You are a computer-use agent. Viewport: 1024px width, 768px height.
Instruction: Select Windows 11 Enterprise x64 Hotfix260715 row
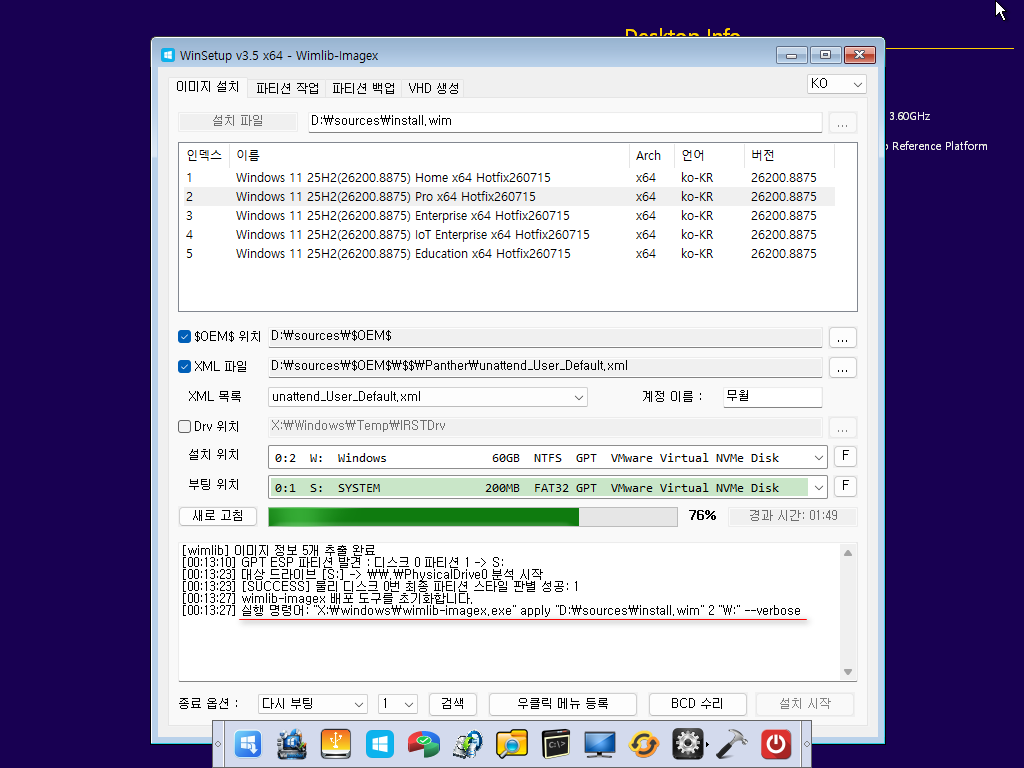[x=509, y=216]
